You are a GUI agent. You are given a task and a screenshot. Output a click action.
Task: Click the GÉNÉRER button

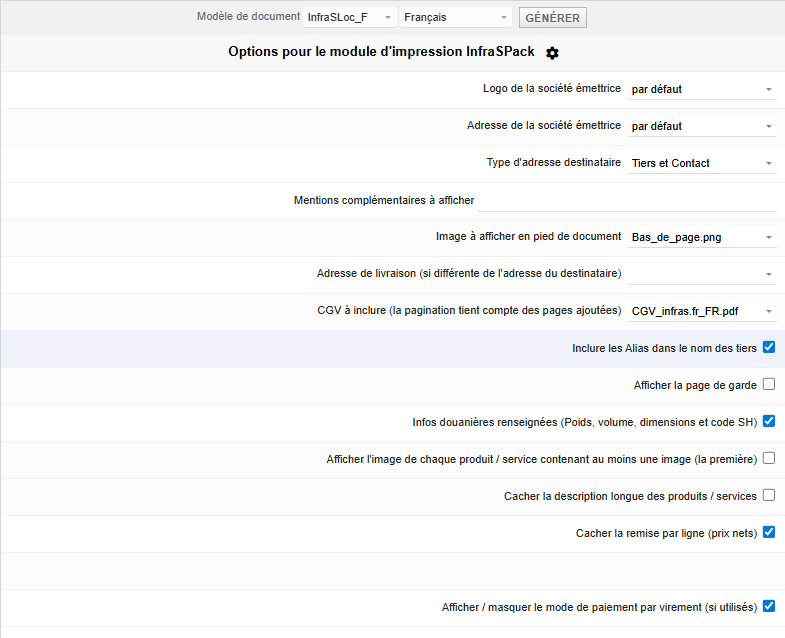(x=552, y=18)
